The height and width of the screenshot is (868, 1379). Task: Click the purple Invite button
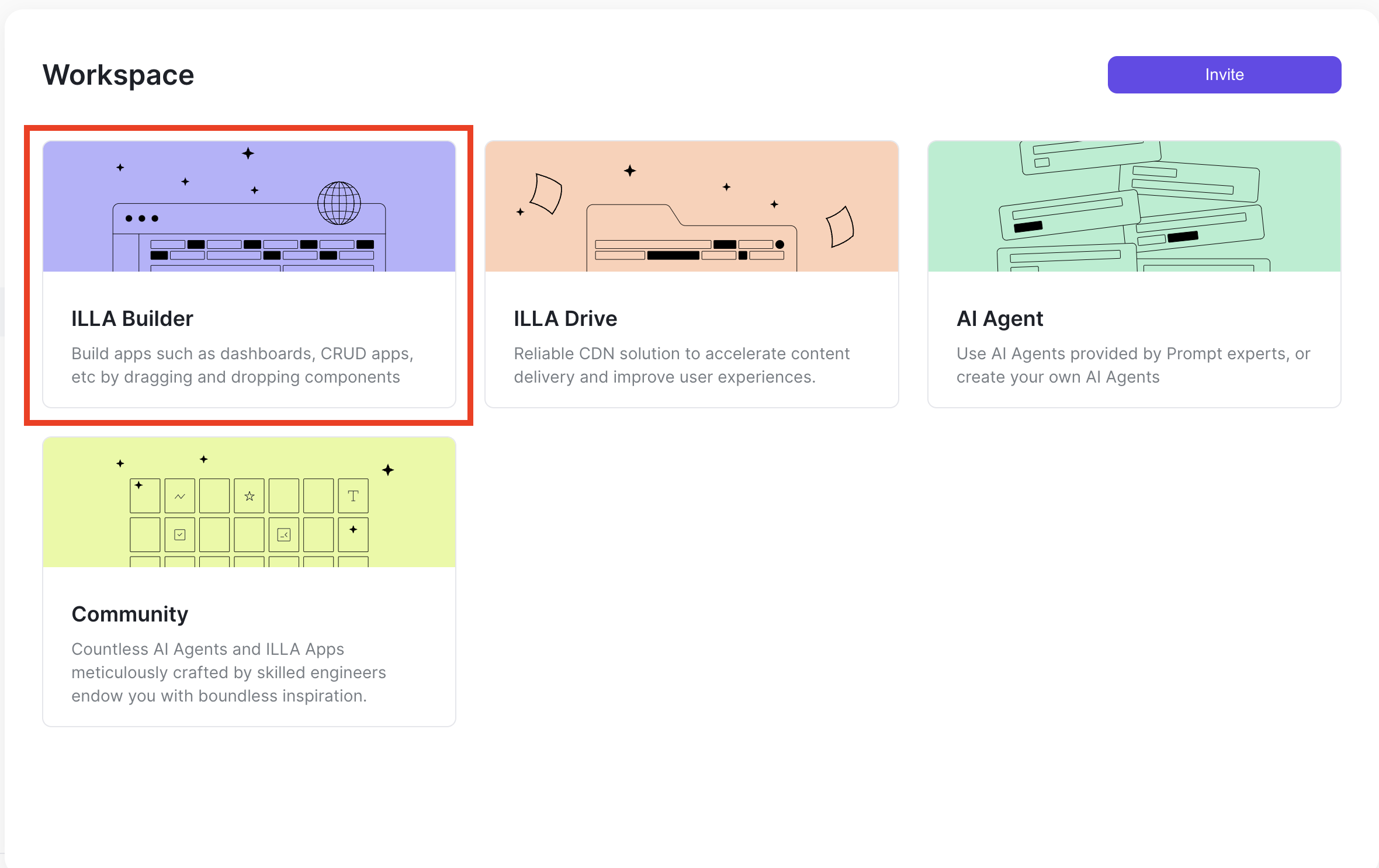point(1224,75)
